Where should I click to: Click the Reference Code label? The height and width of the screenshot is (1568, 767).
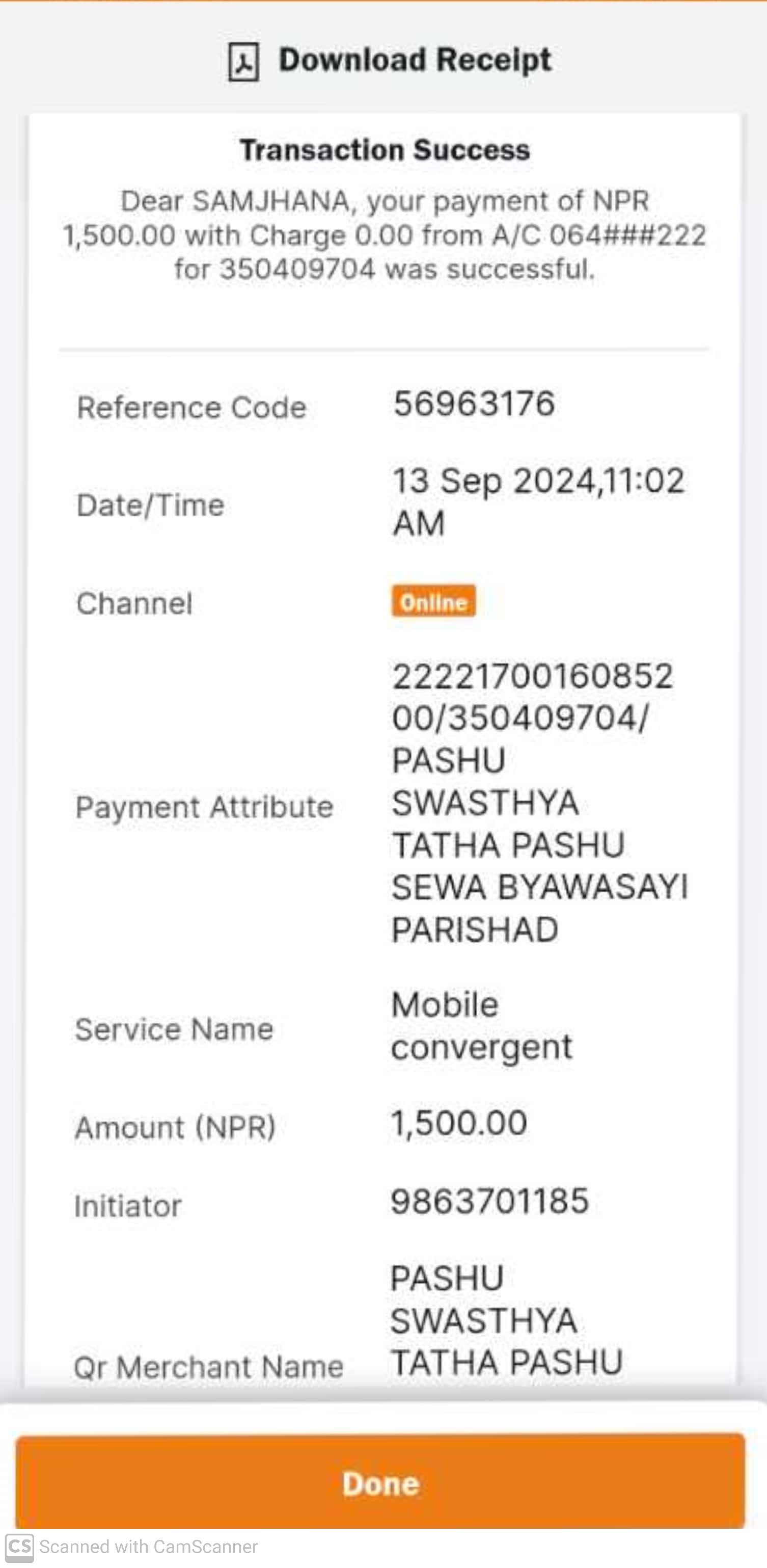coord(191,407)
